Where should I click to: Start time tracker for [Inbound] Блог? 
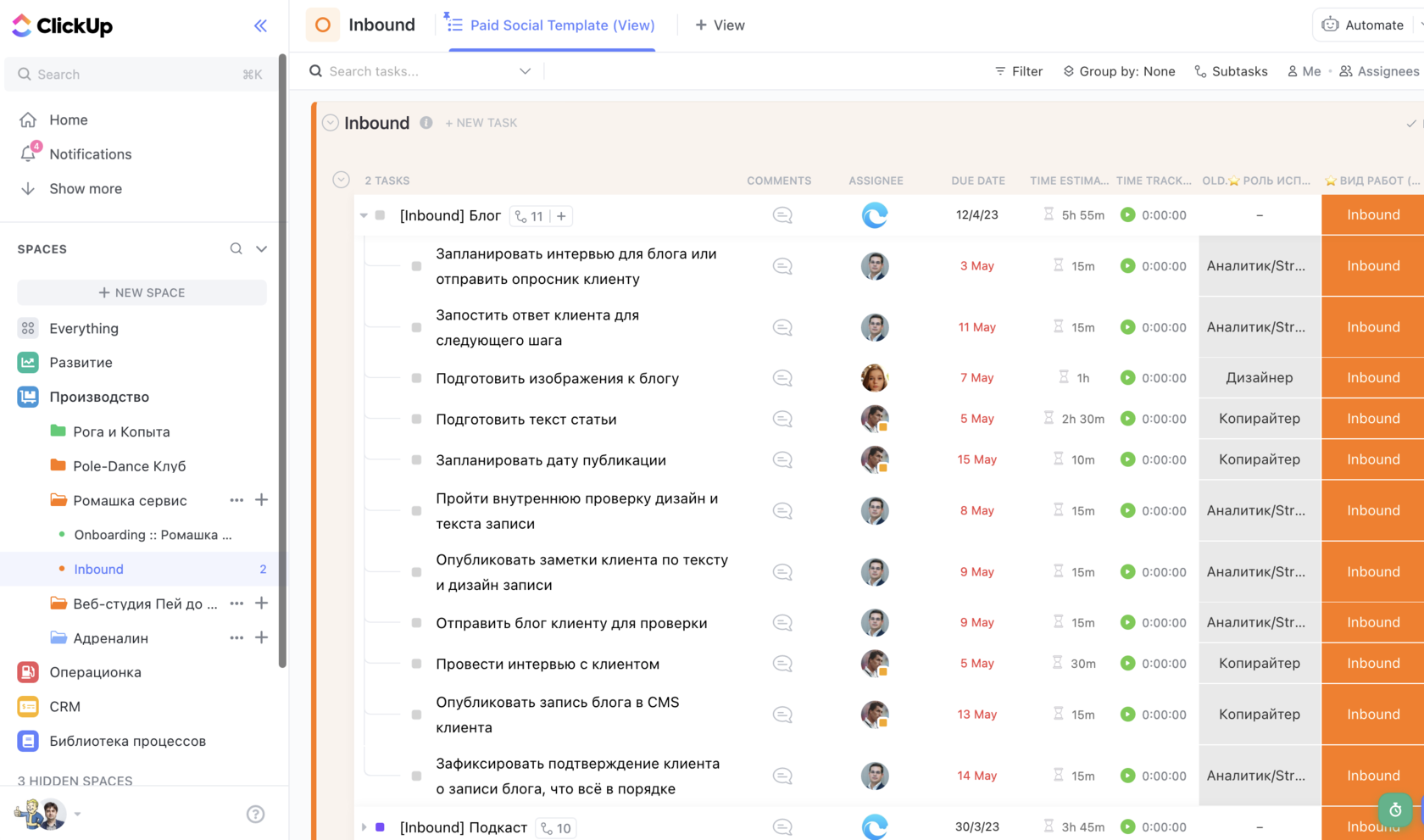[1127, 214]
